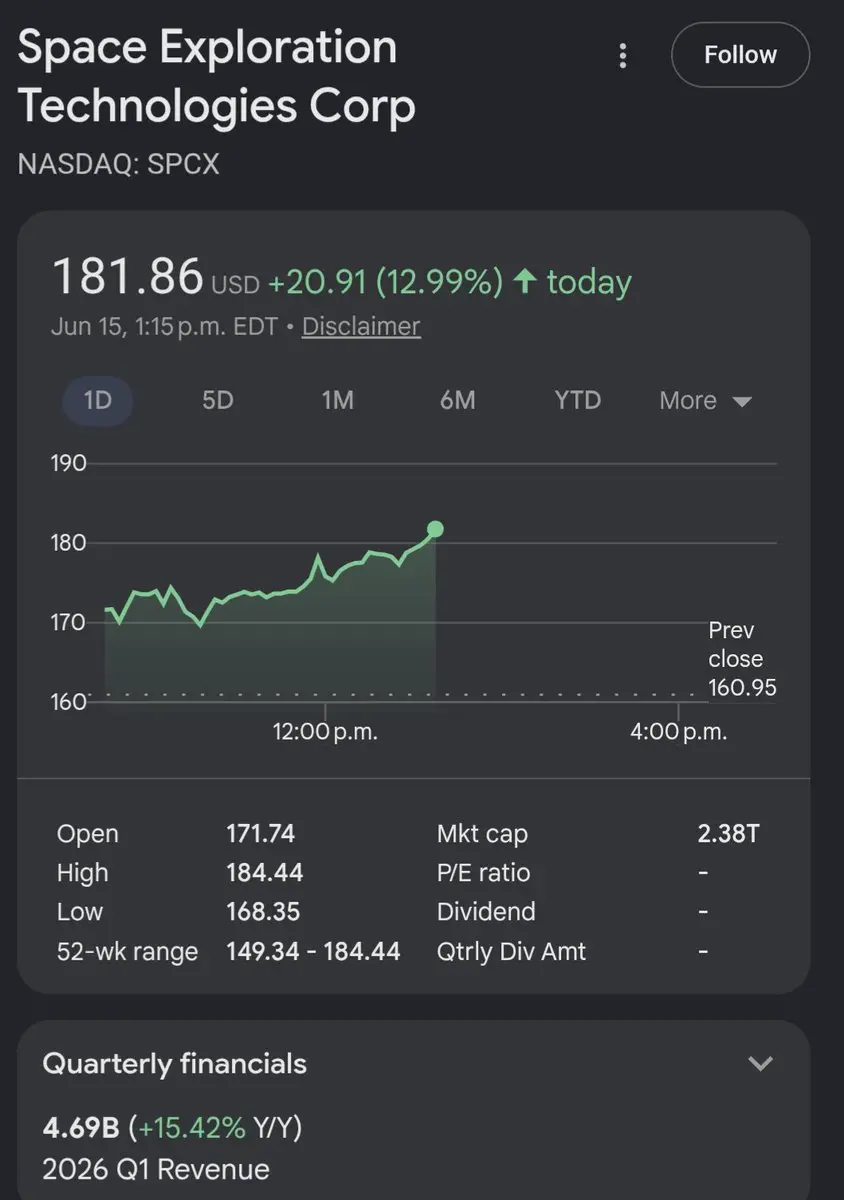Switch to the 1M chart range
The width and height of the screenshot is (844, 1200).
pyautogui.click(x=337, y=401)
